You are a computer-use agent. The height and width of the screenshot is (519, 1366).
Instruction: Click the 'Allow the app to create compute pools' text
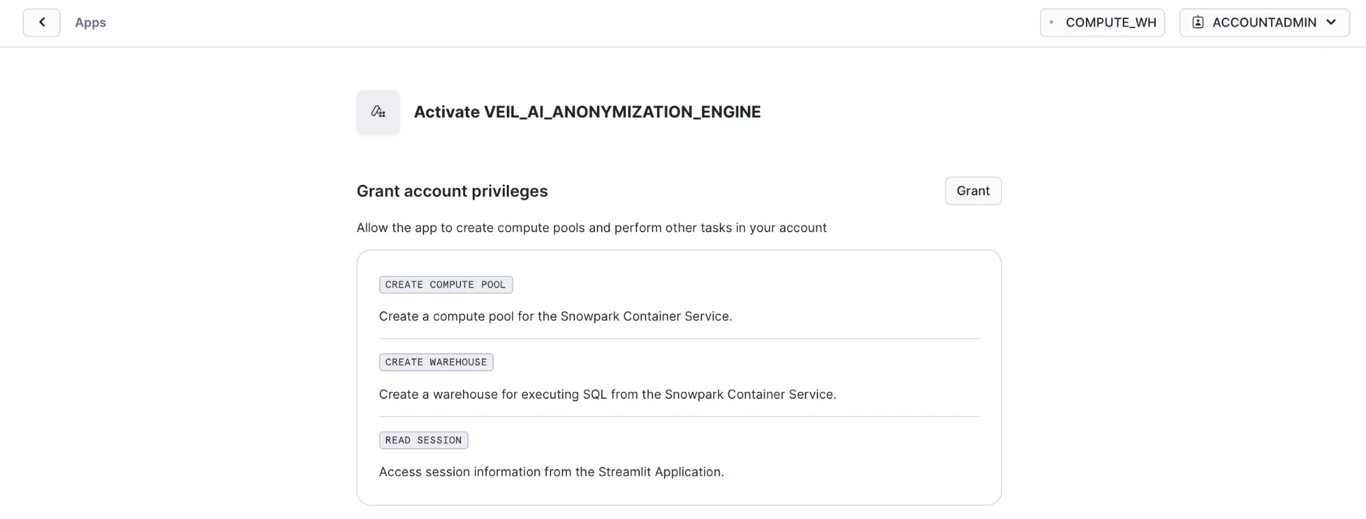(x=591, y=228)
